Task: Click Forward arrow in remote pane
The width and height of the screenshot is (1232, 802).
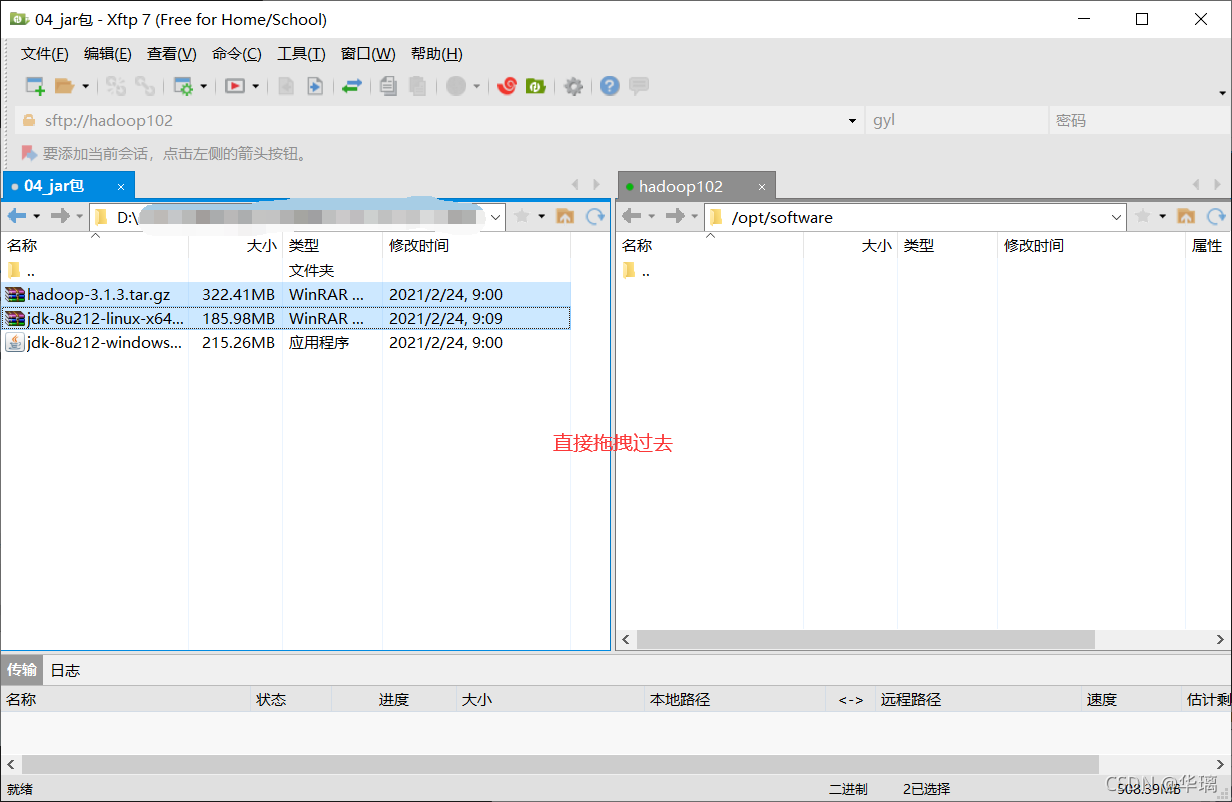Action: [674, 216]
